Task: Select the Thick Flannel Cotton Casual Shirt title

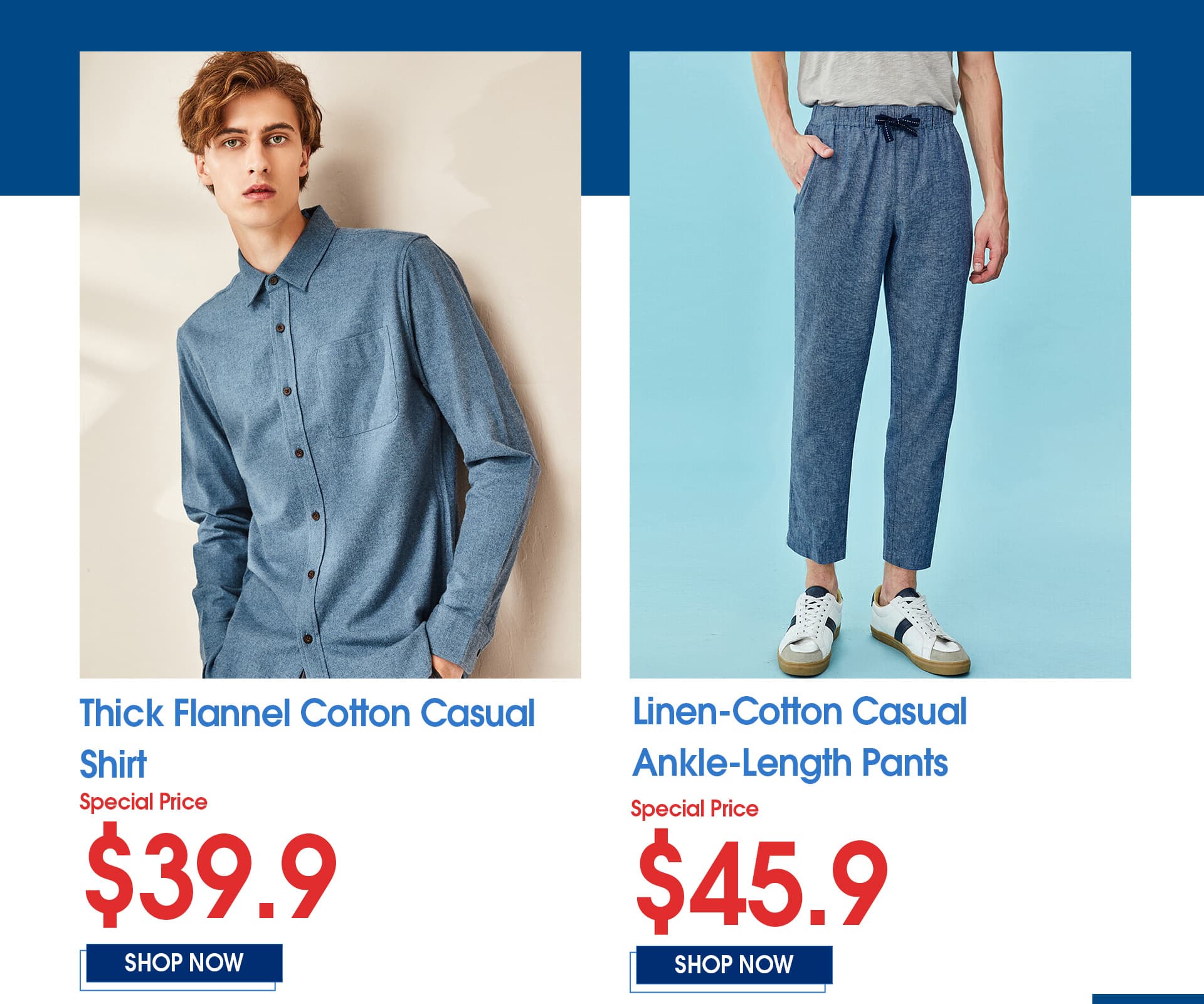Action: 307,738
